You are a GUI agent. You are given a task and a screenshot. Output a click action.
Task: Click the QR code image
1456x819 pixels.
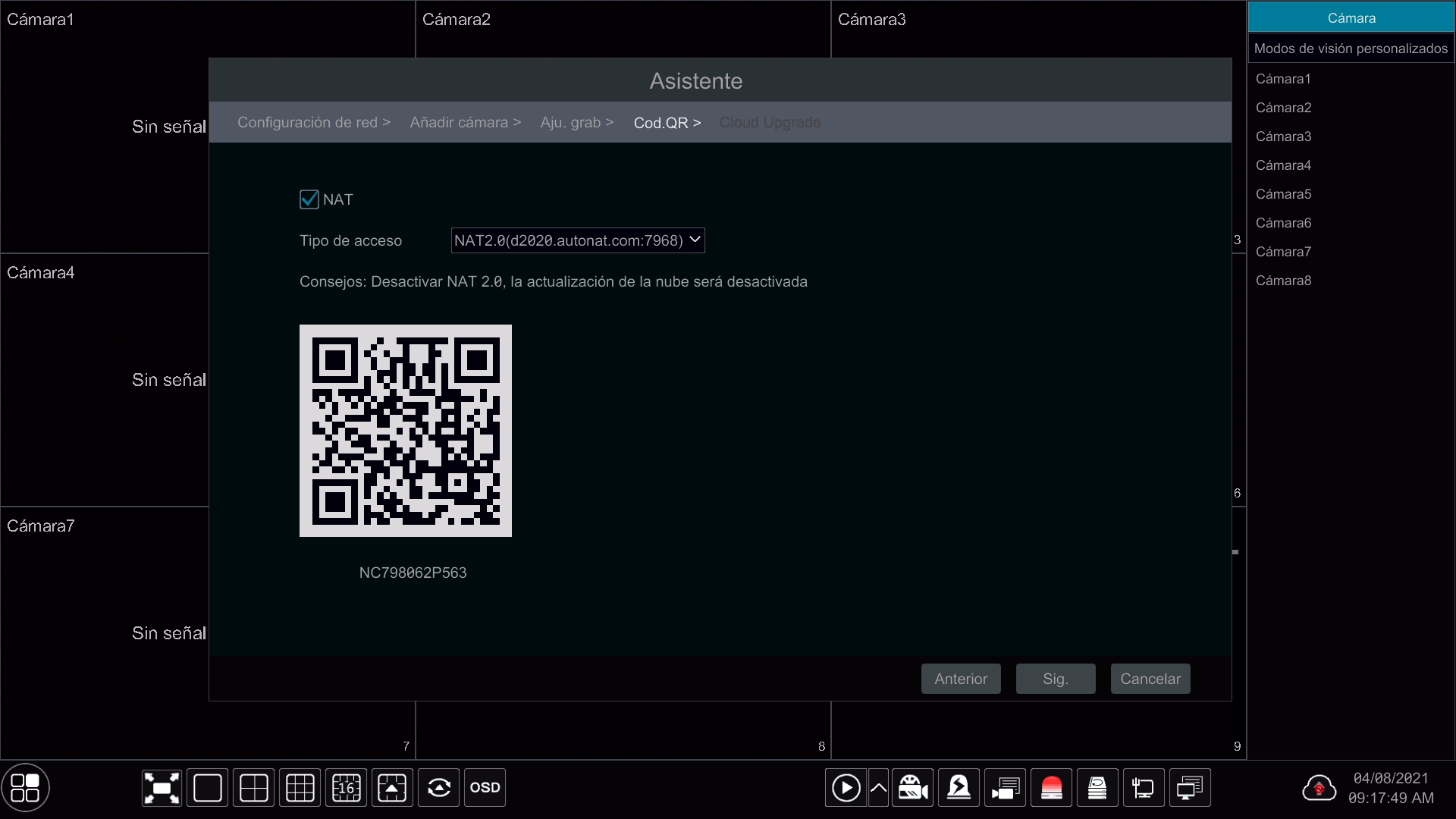(406, 431)
